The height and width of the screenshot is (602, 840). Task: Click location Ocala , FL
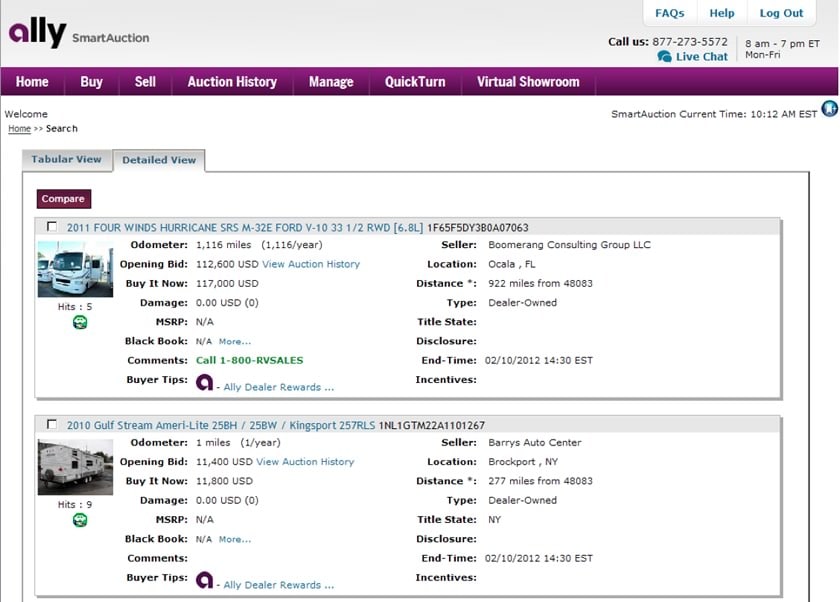(512, 264)
